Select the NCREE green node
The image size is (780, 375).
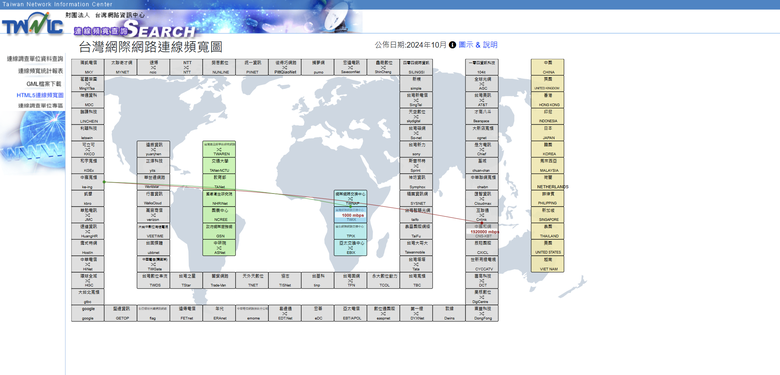[219, 215]
